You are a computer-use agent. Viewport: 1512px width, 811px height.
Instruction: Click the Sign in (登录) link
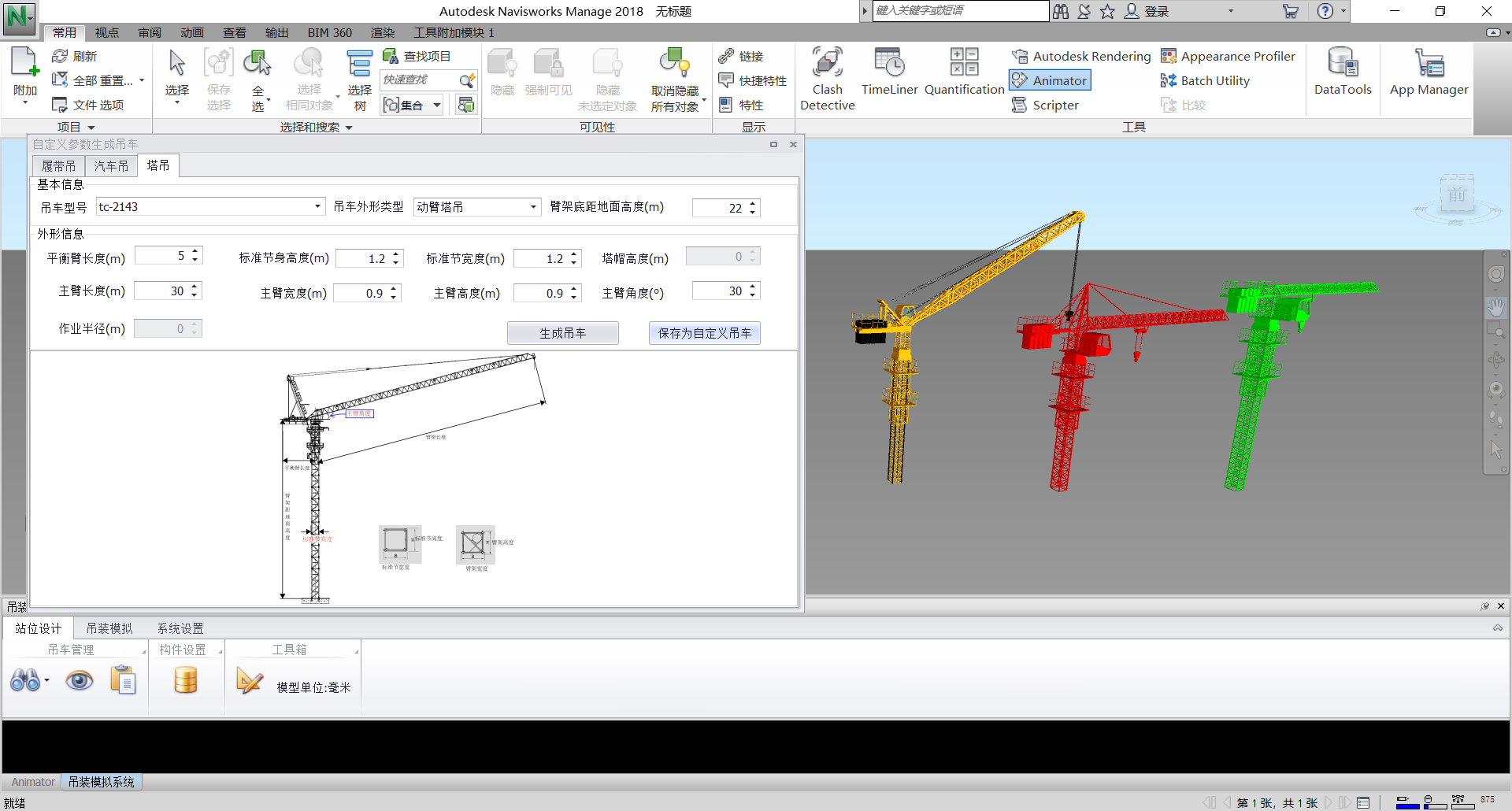pyautogui.click(x=1157, y=11)
